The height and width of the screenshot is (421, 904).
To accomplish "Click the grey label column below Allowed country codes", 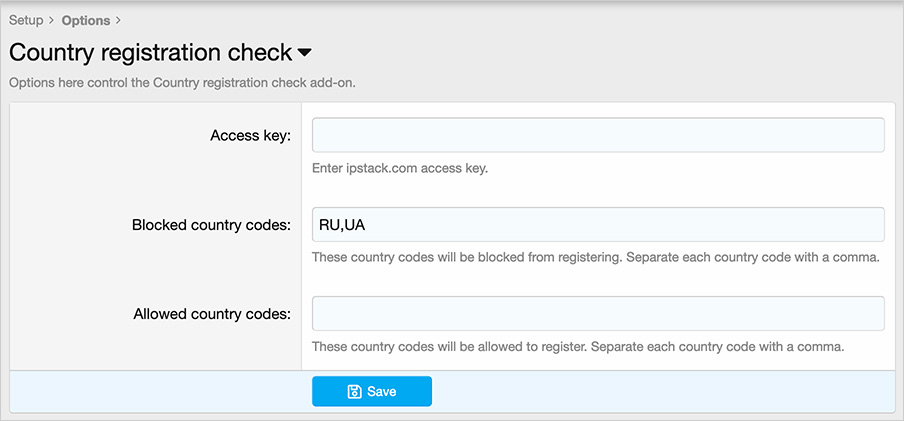I will coord(155,350).
